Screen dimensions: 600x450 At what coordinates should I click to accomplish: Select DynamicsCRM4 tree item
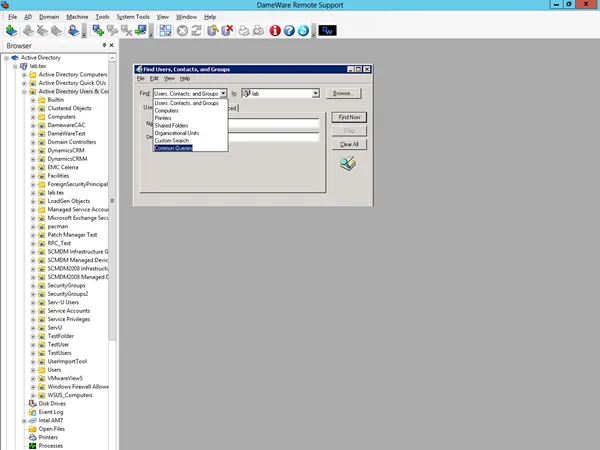[x=67, y=159]
